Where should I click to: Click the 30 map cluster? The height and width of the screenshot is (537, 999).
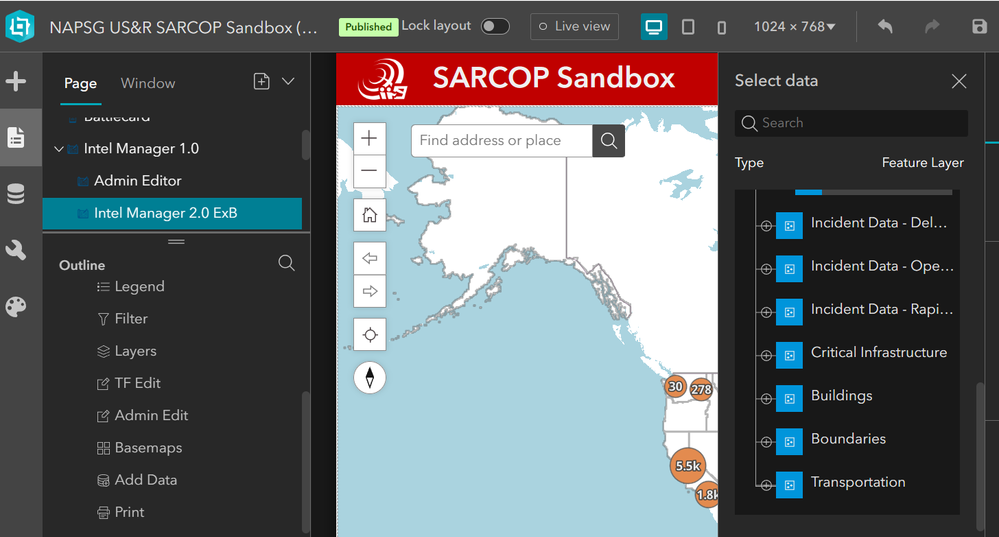click(x=675, y=386)
